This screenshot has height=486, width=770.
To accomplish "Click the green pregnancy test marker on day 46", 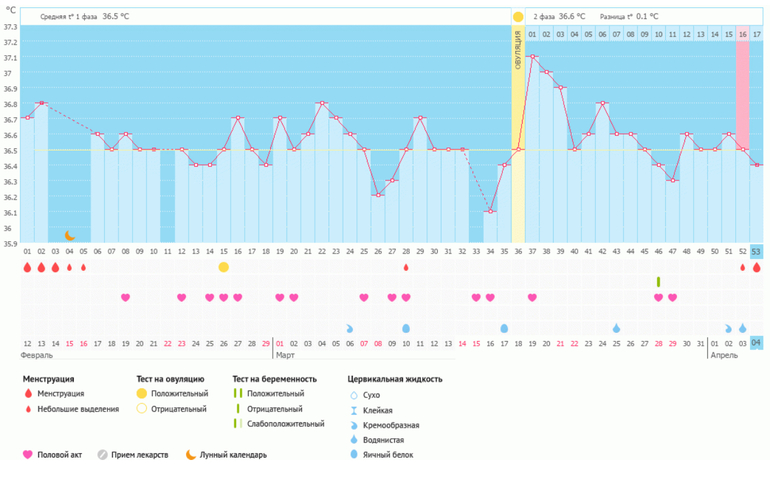I will tap(658, 282).
